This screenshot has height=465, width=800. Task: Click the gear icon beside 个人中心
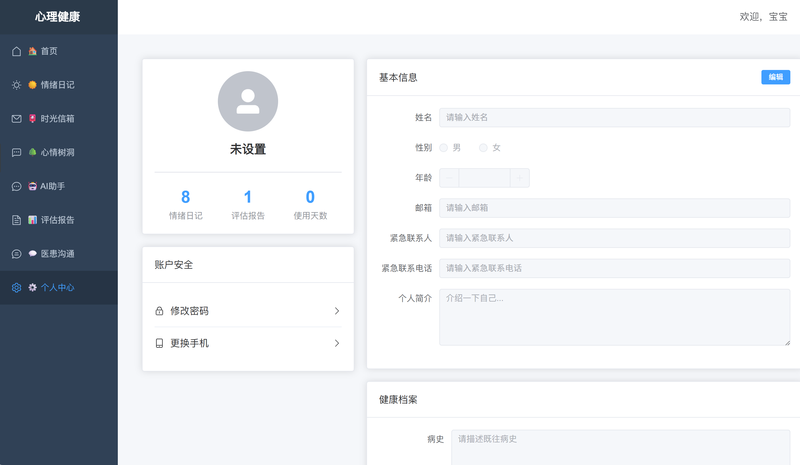click(16, 288)
